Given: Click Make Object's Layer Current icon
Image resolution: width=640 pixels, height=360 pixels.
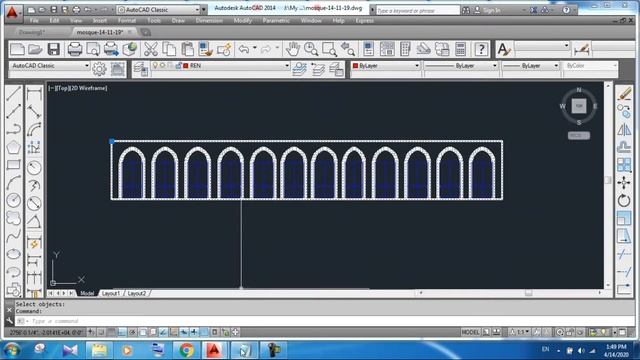Looking at the screenshot, I should (299, 69).
